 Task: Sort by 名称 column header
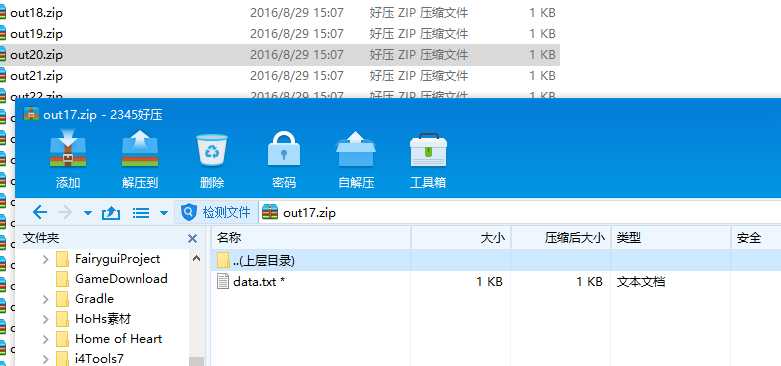point(312,238)
